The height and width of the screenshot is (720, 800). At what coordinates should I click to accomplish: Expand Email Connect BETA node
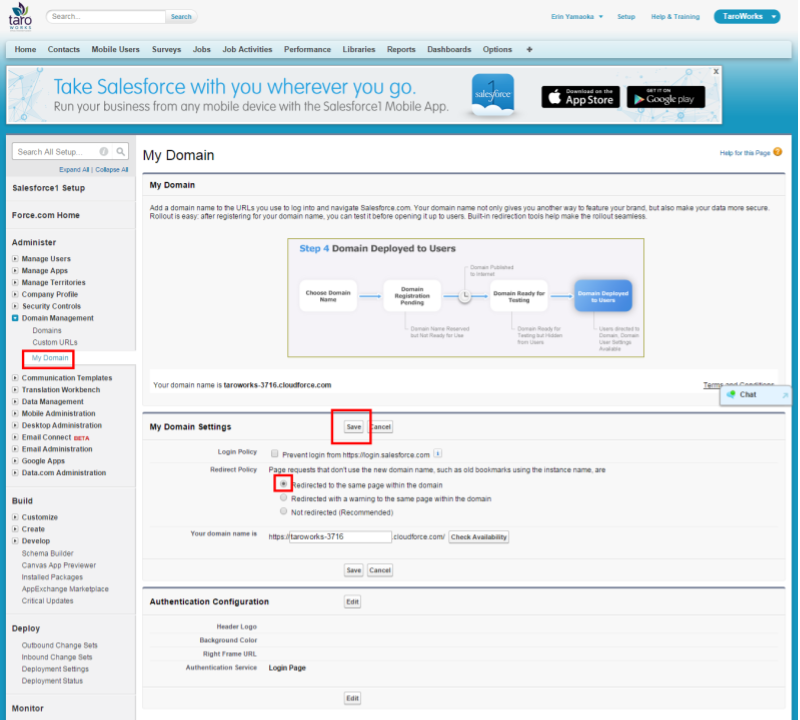(x=15, y=437)
